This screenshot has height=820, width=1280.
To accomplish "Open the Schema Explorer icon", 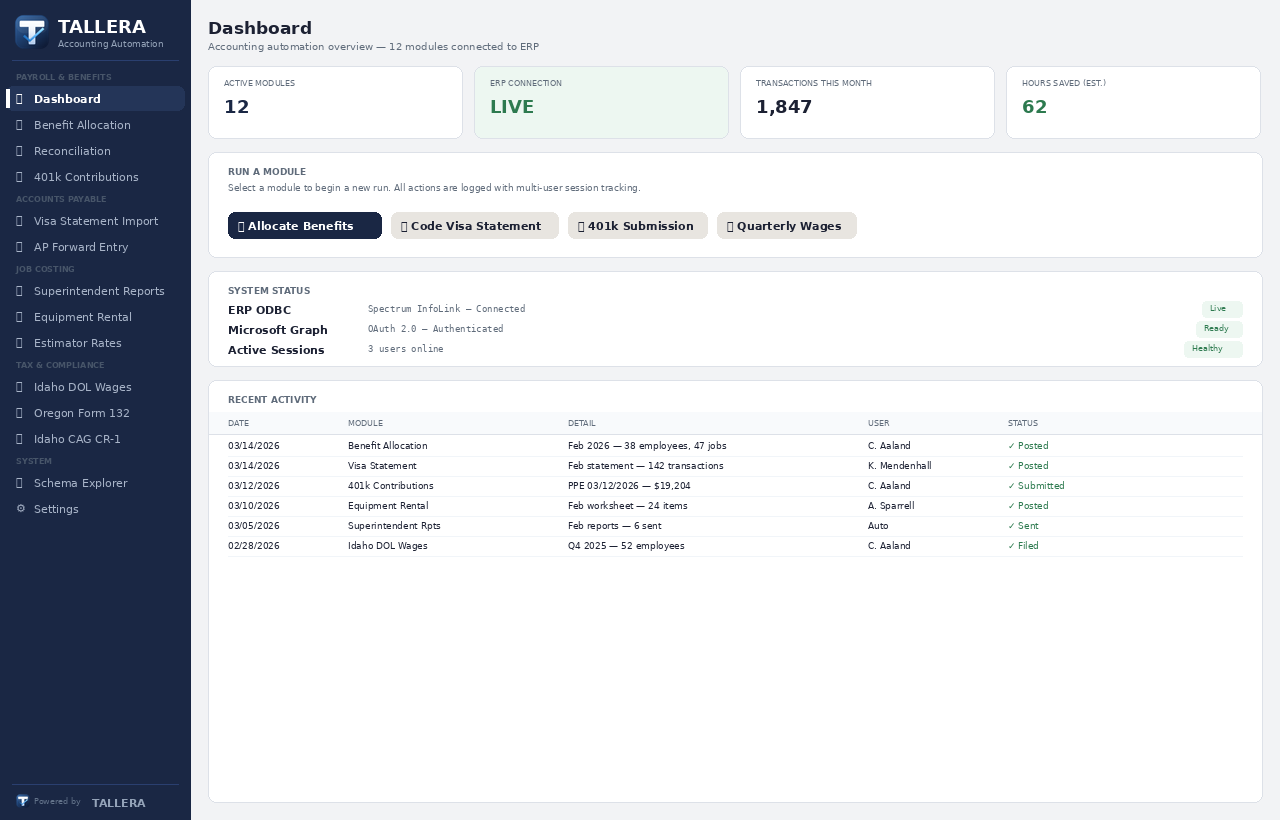I will [20, 482].
